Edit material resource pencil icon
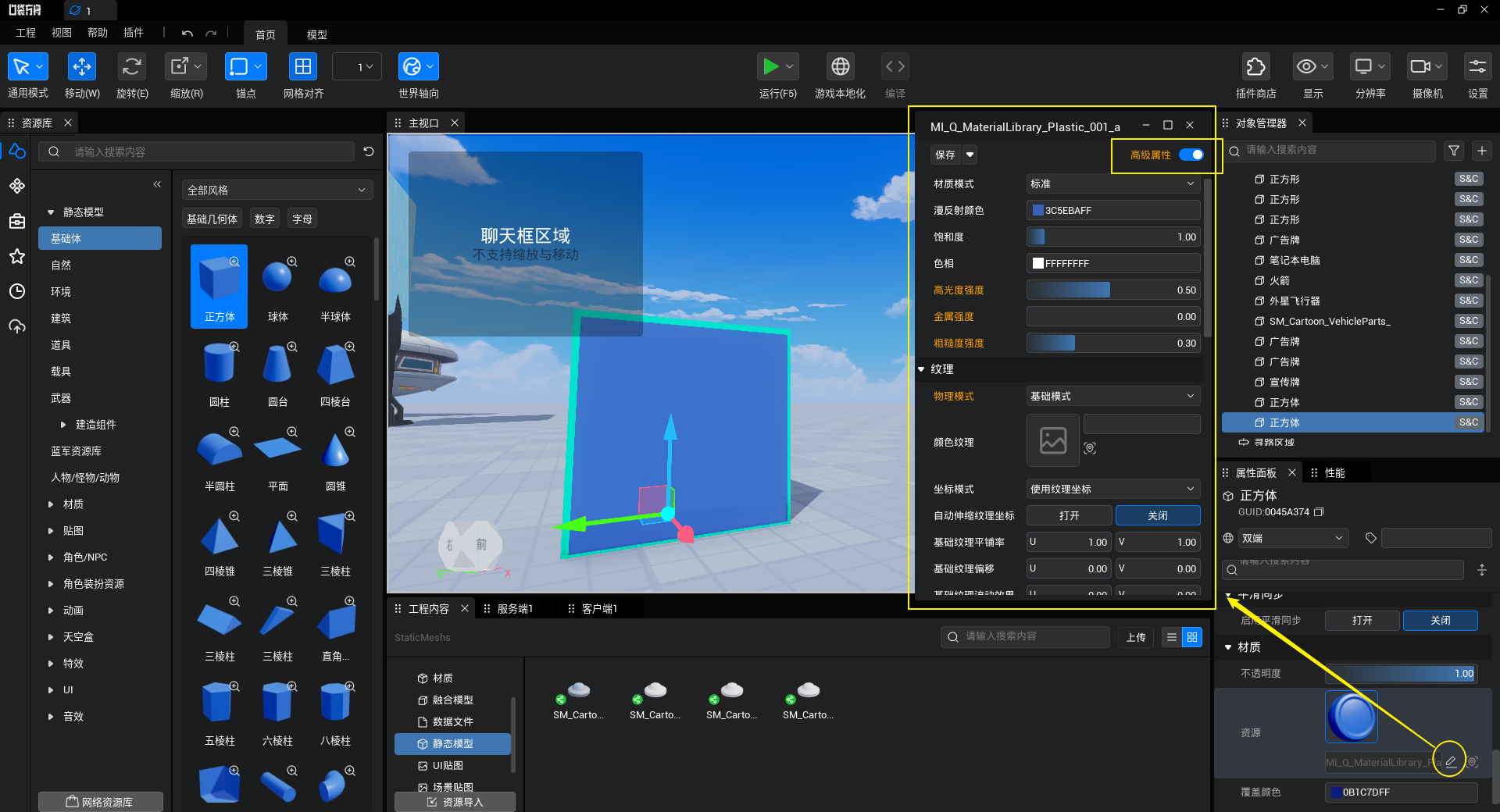This screenshot has height=812, width=1500. point(1451,761)
